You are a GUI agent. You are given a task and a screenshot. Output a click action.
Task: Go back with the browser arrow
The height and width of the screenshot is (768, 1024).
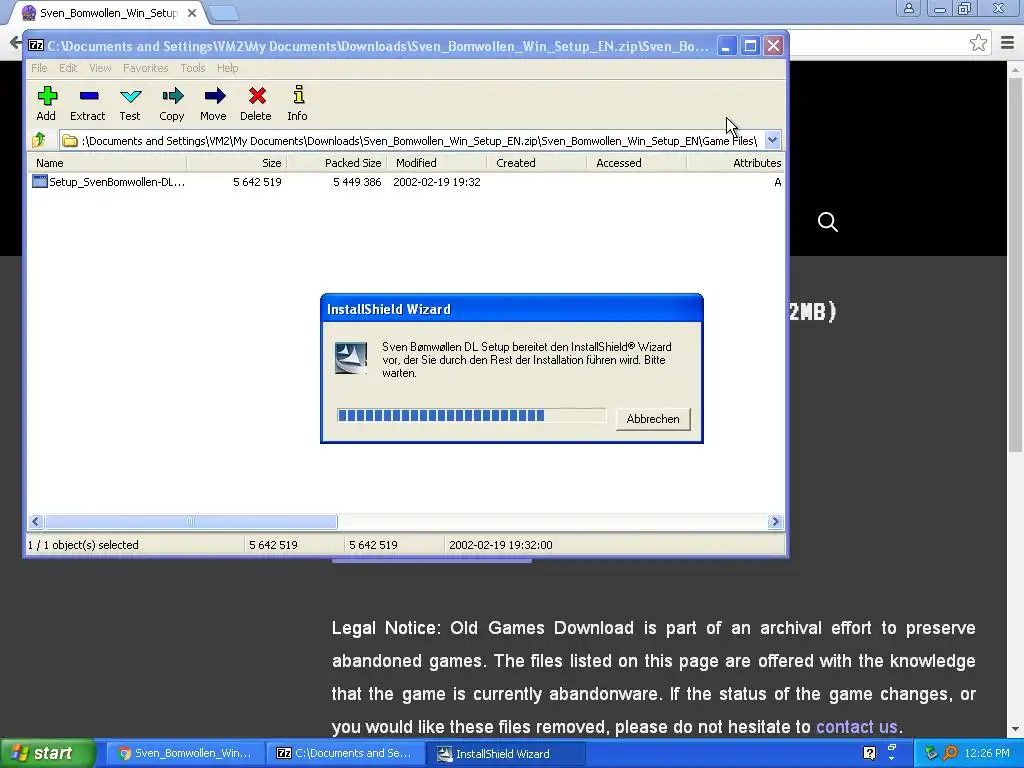pyautogui.click(x=16, y=43)
